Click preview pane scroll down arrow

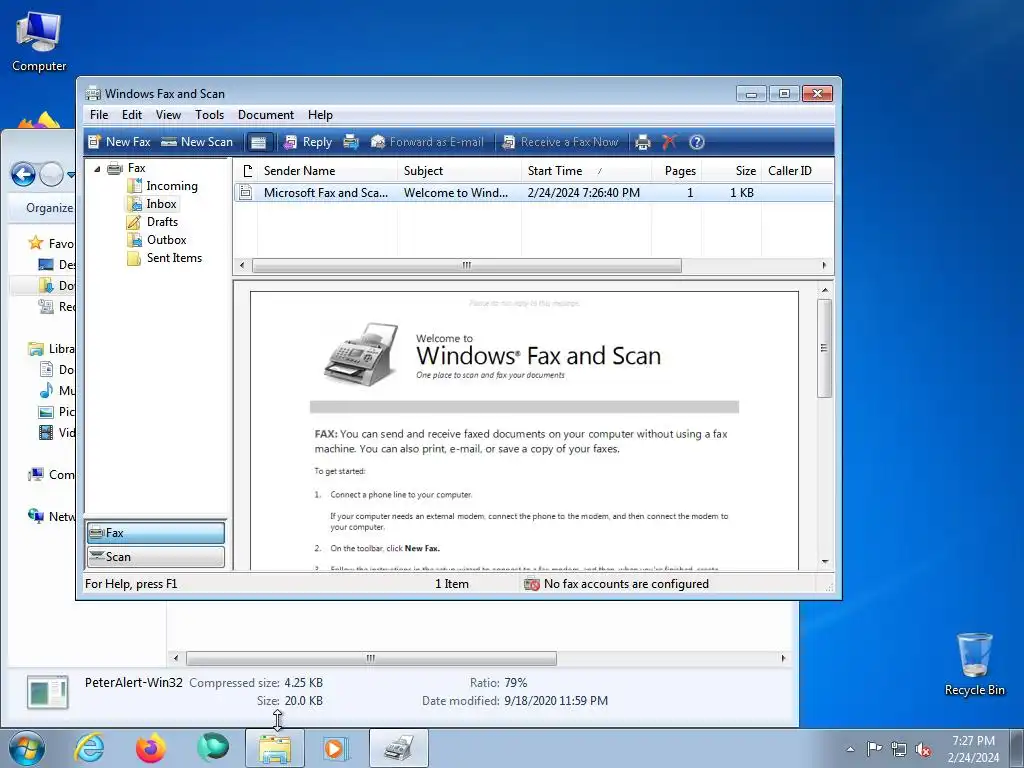[x=825, y=562]
